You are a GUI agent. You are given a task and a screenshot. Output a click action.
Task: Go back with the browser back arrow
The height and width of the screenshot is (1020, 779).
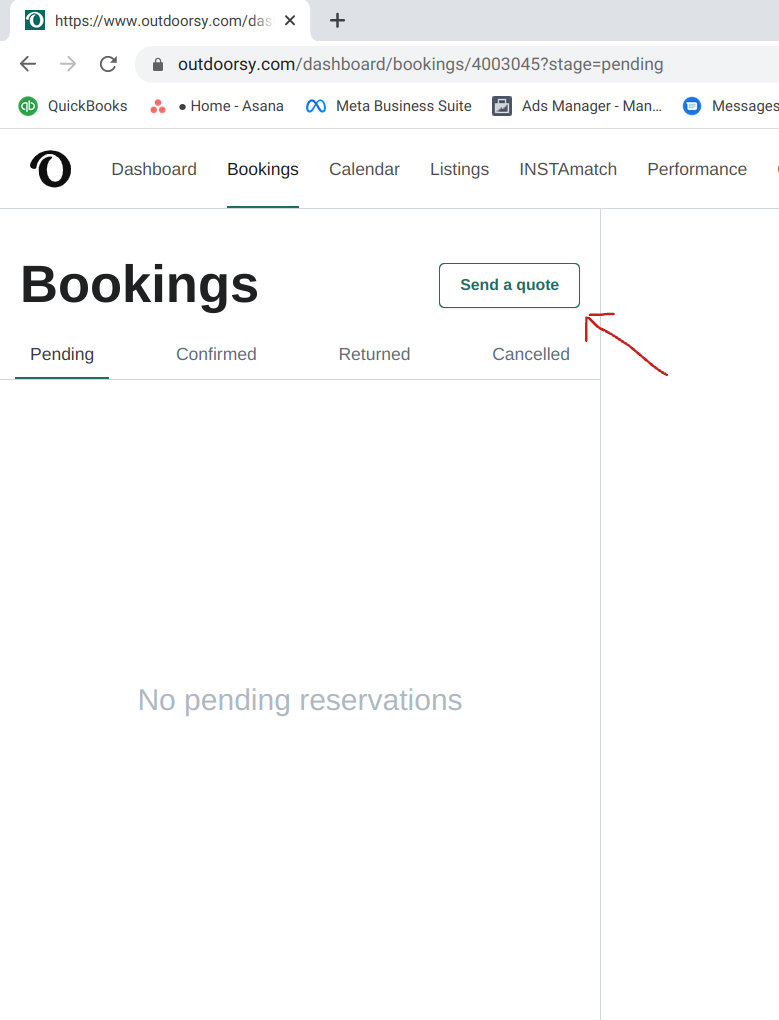click(28, 64)
